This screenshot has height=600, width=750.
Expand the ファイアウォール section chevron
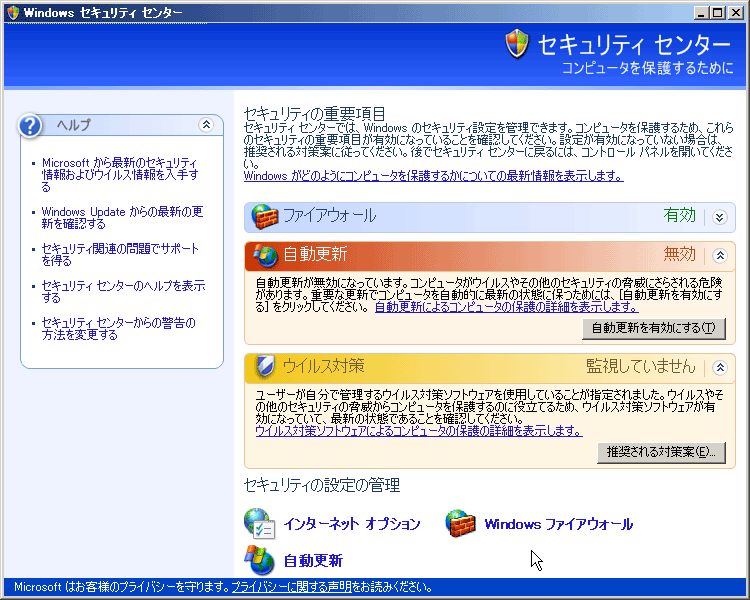point(719,217)
